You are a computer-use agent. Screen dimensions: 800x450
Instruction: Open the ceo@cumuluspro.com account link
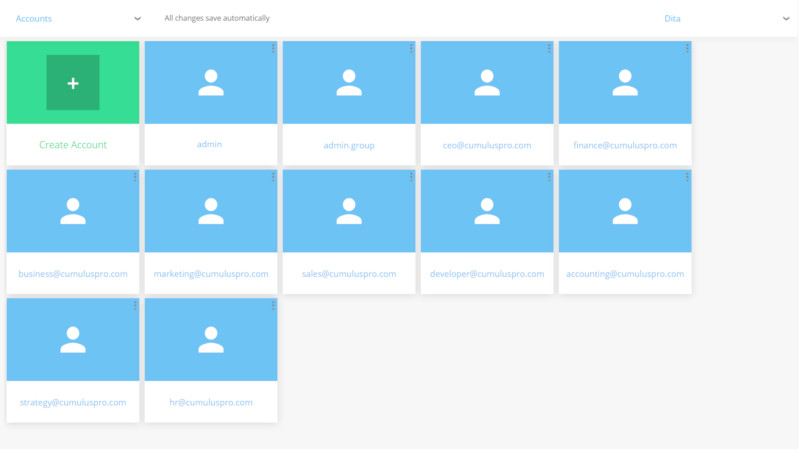487,145
